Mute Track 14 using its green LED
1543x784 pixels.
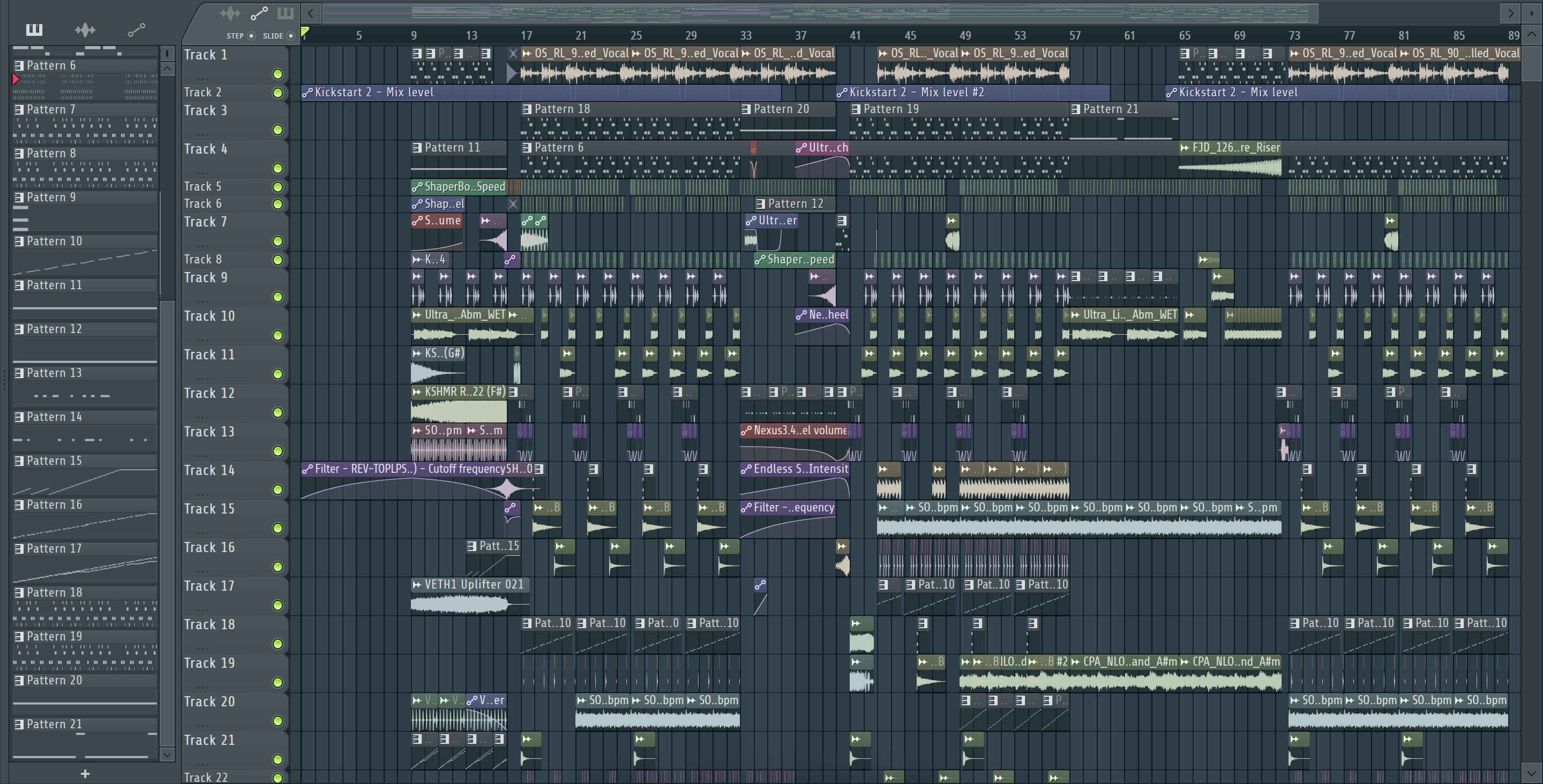(x=278, y=490)
